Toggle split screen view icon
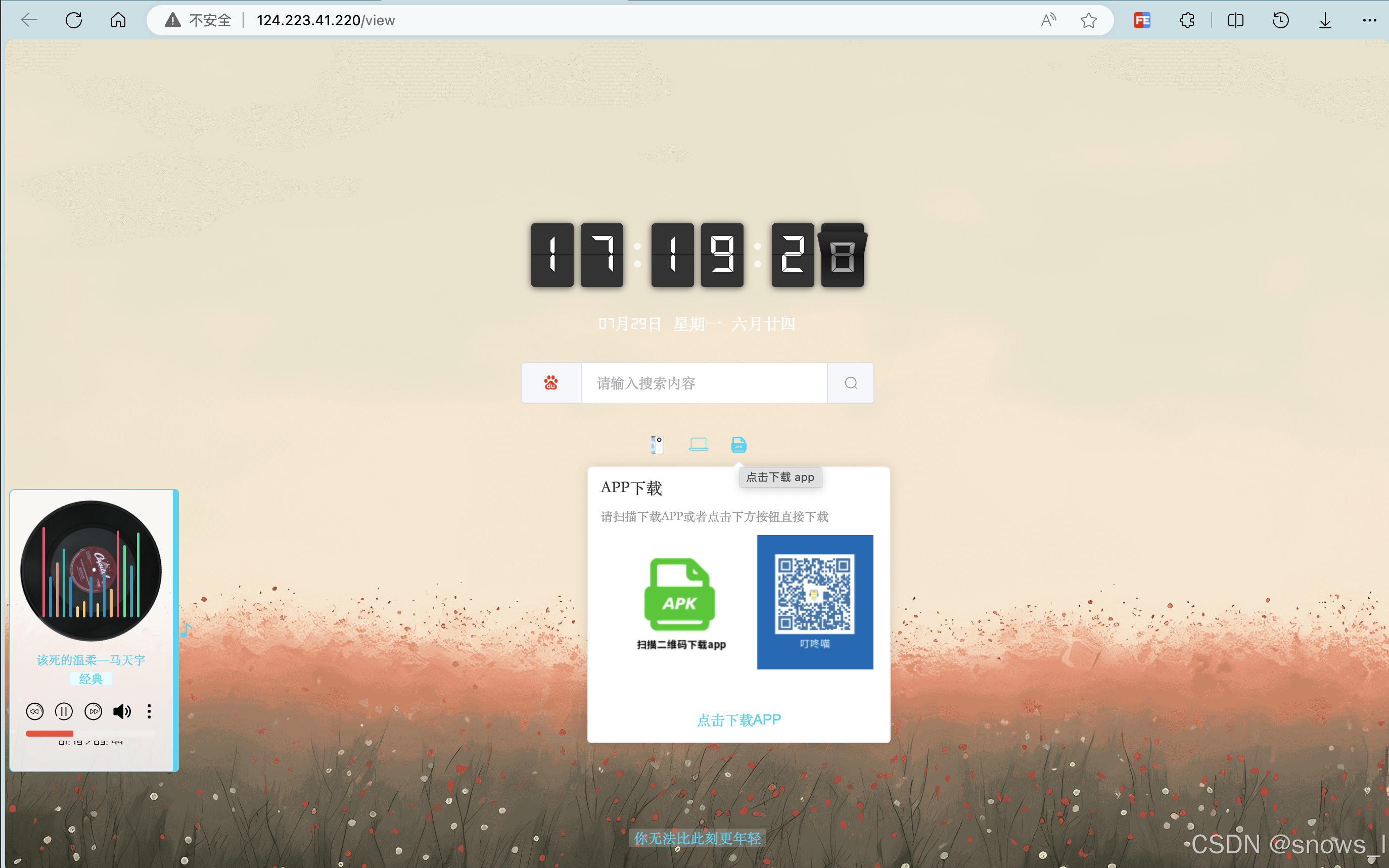The image size is (1389, 868). tap(1236, 21)
